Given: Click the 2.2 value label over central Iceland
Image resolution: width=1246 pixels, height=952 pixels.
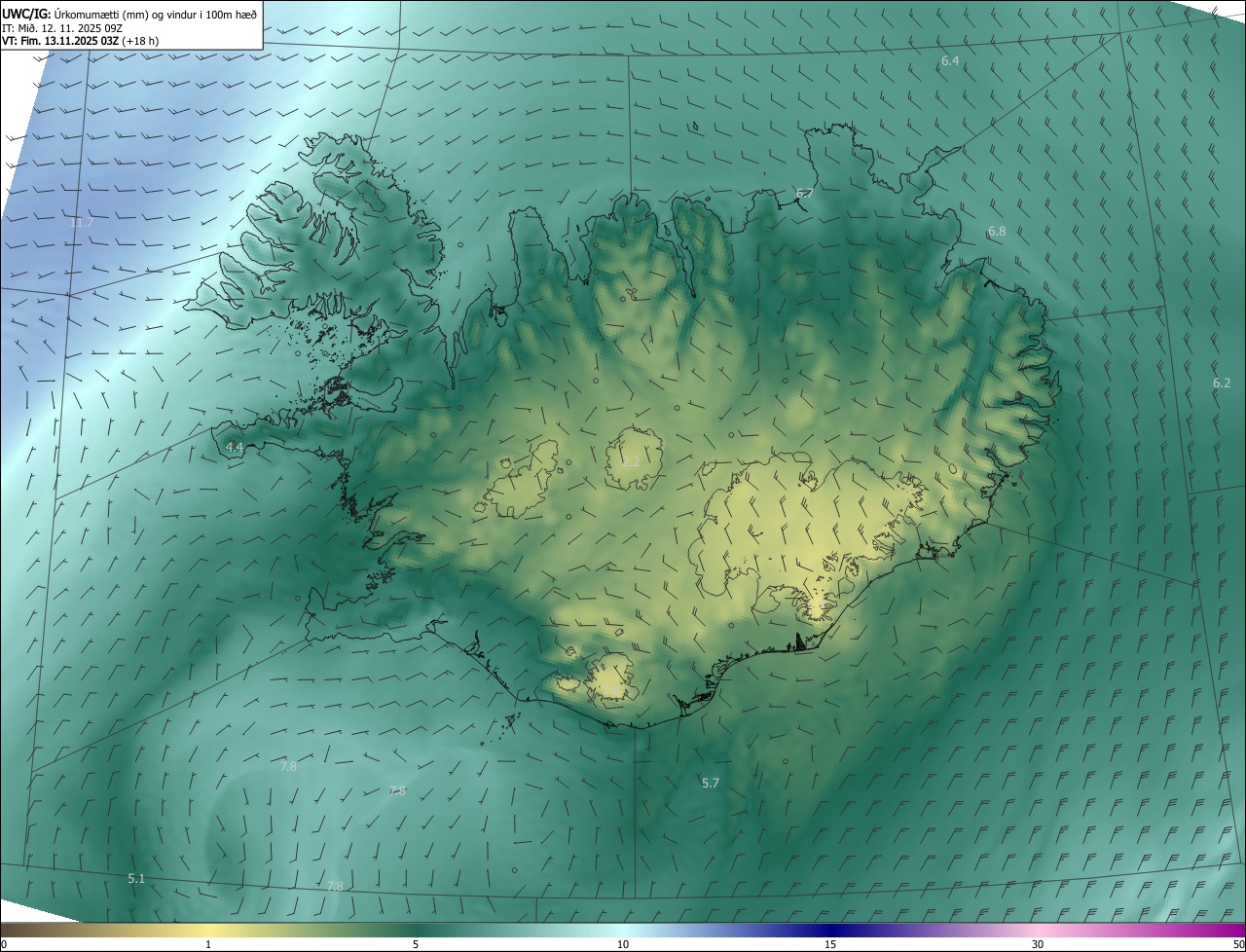Looking at the screenshot, I should pos(631,461).
